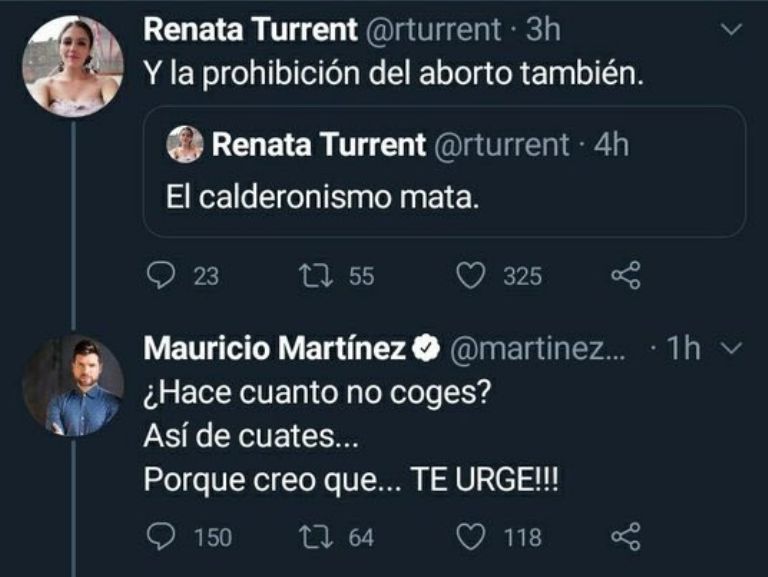Reply to Mauricio Martínez's tweet
The height and width of the screenshot is (577, 768).
tap(162, 537)
